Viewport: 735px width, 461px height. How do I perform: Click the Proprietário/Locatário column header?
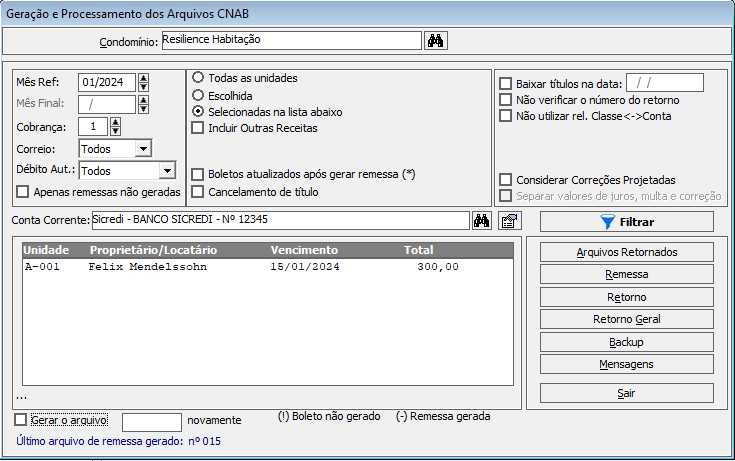(x=153, y=250)
